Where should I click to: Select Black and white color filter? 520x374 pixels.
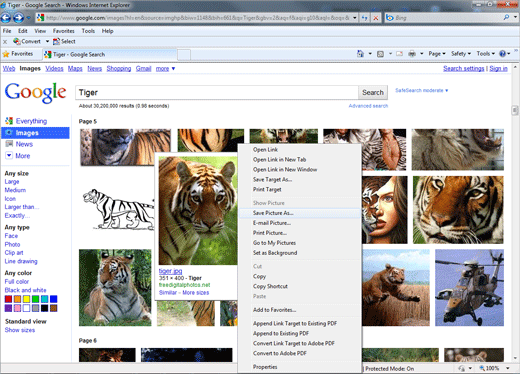coord(25,290)
